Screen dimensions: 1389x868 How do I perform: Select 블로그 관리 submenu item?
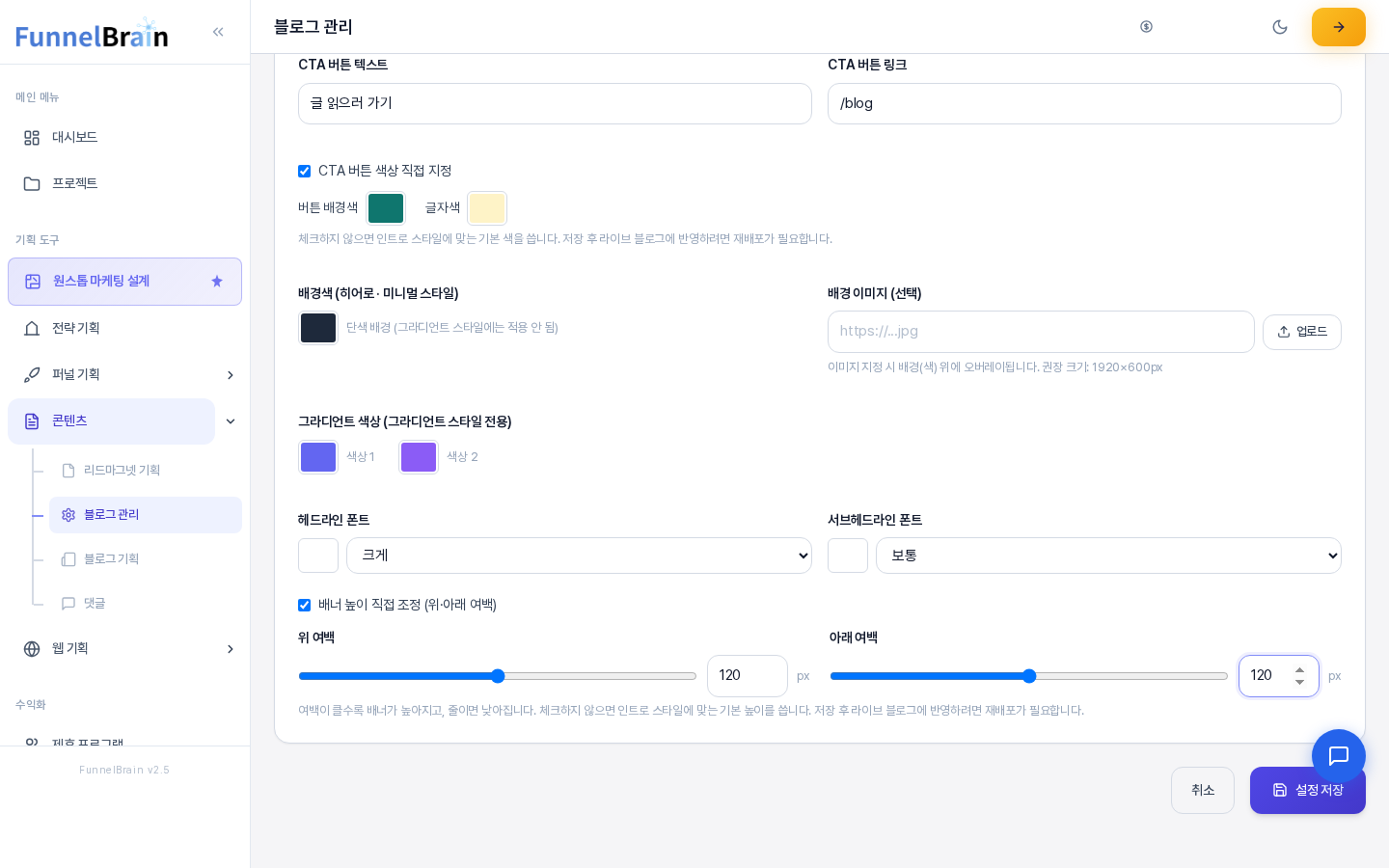coord(146,515)
